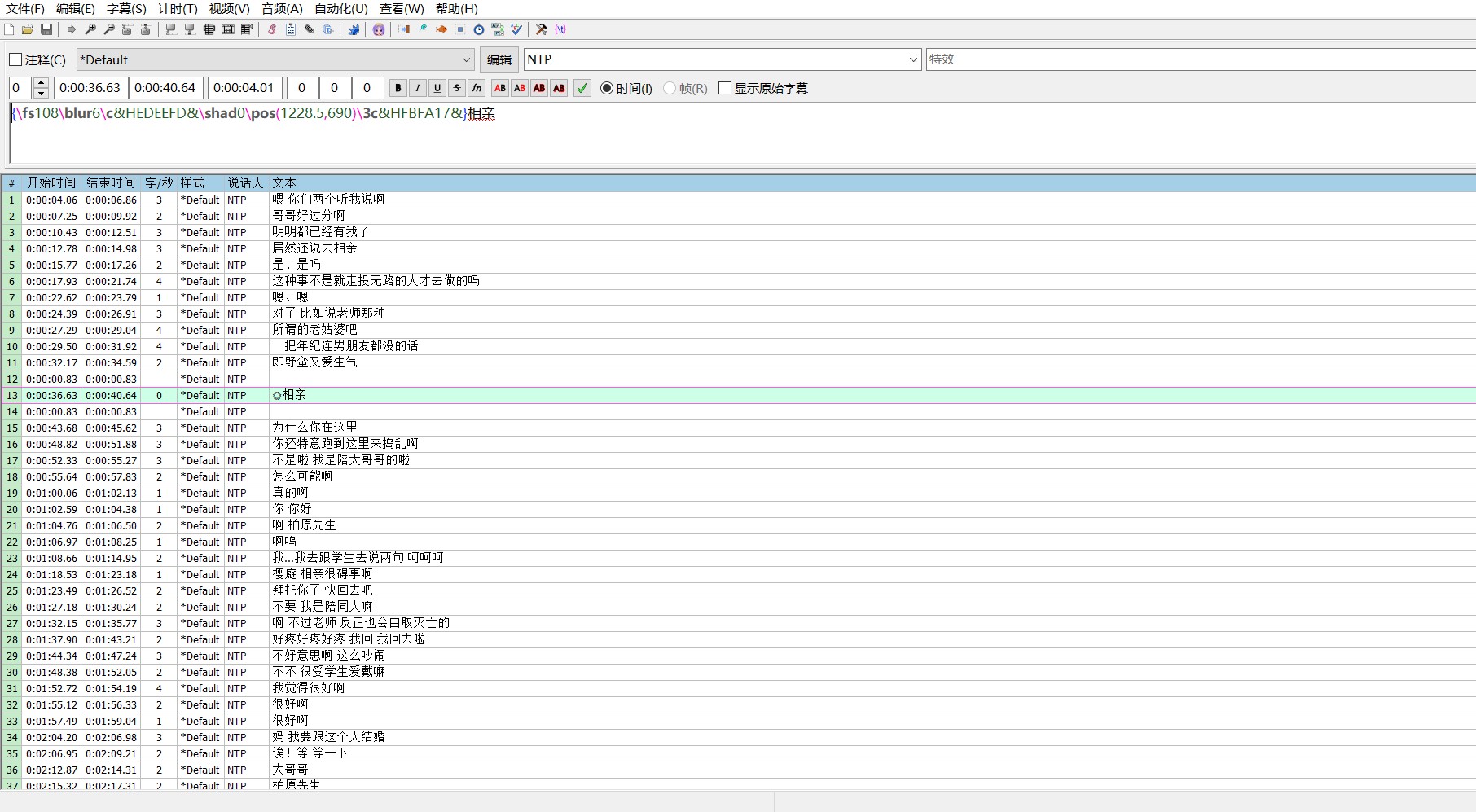
Task: Pick primary color with first AB swatch
Action: pyautogui.click(x=500, y=88)
